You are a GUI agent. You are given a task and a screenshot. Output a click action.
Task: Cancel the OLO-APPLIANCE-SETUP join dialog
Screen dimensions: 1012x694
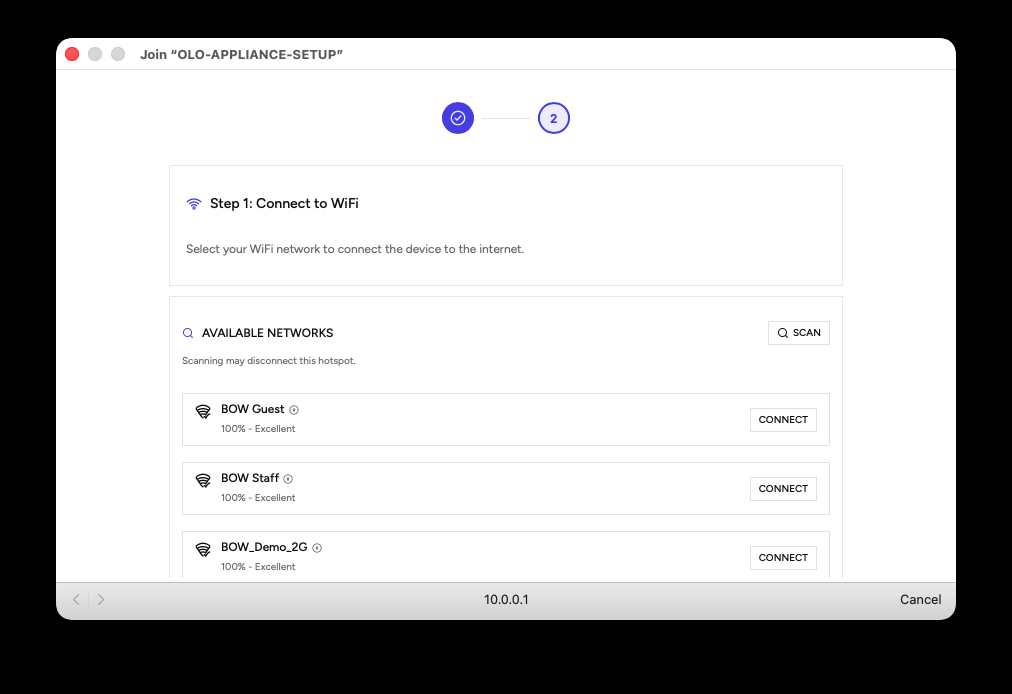[x=919, y=599]
